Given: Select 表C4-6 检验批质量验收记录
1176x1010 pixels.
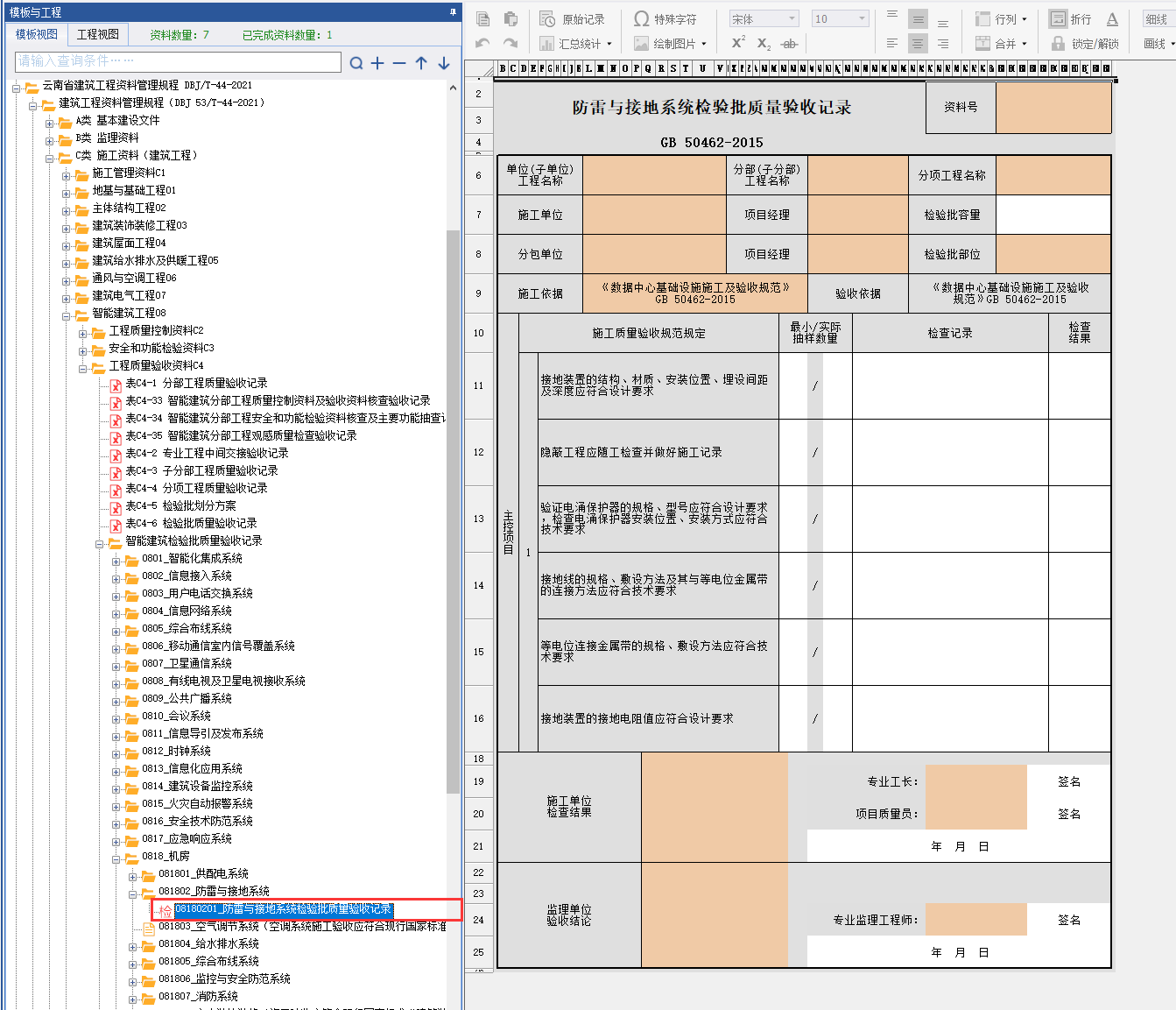Looking at the screenshot, I should (x=191, y=523).
